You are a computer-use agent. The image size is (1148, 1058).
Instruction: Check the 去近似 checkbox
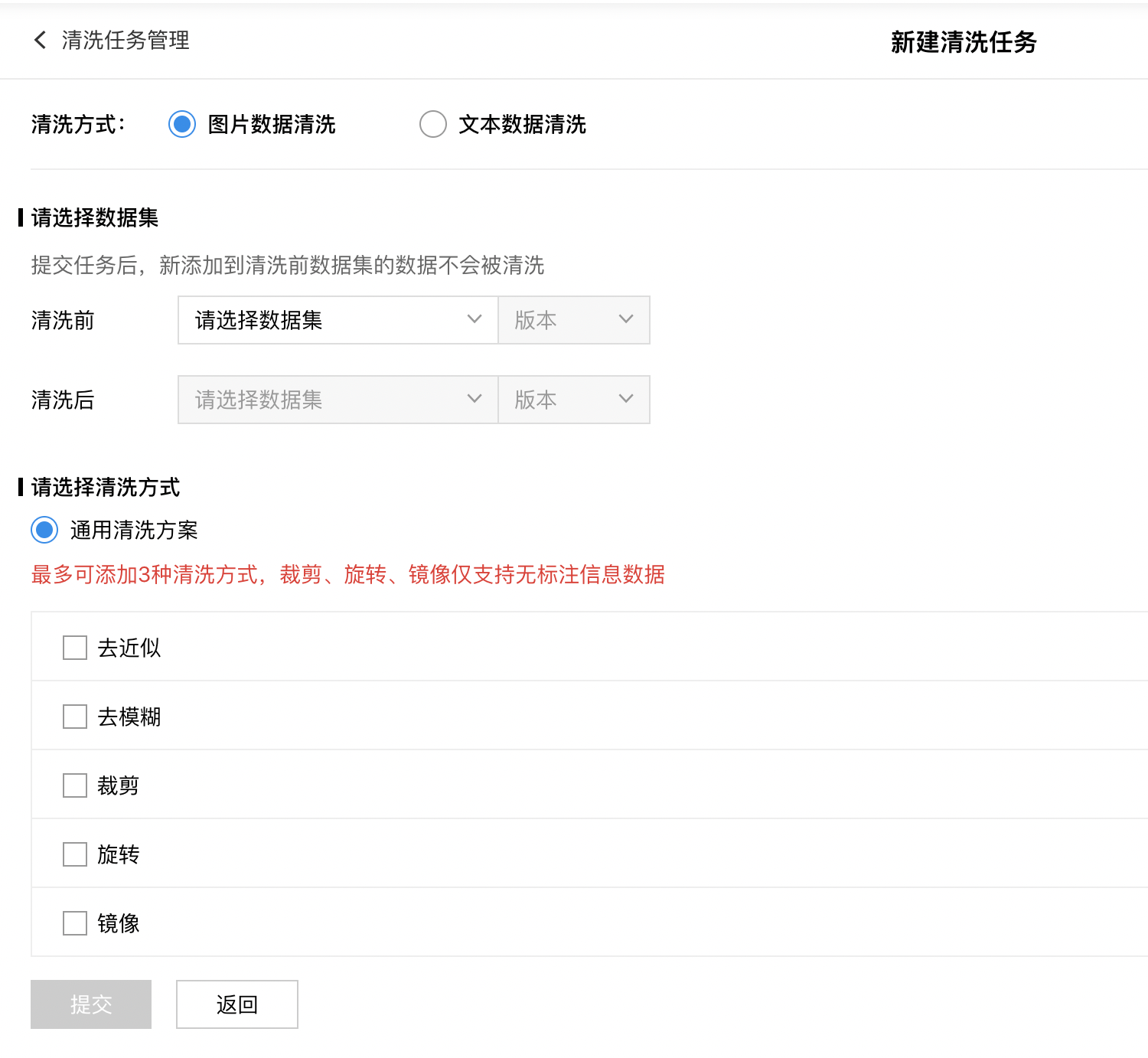click(75, 648)
